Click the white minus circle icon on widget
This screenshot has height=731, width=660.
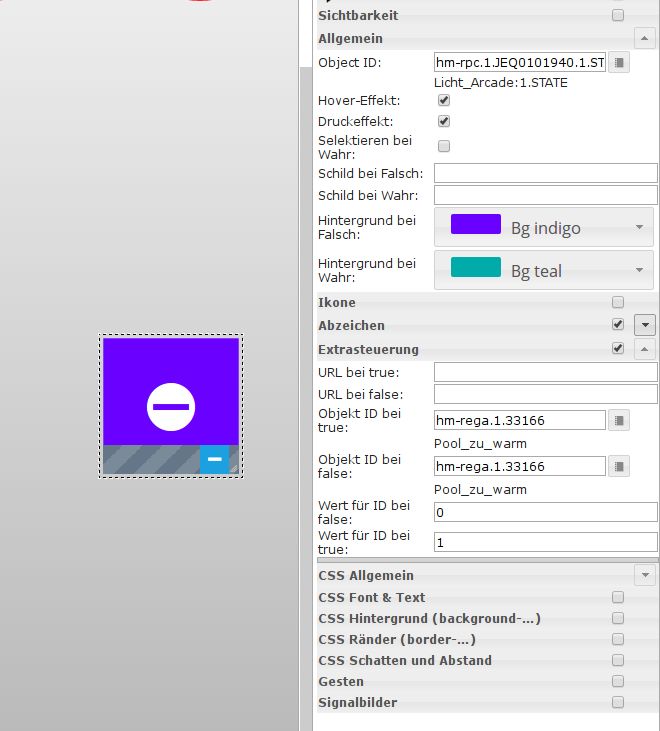[171, 407]
